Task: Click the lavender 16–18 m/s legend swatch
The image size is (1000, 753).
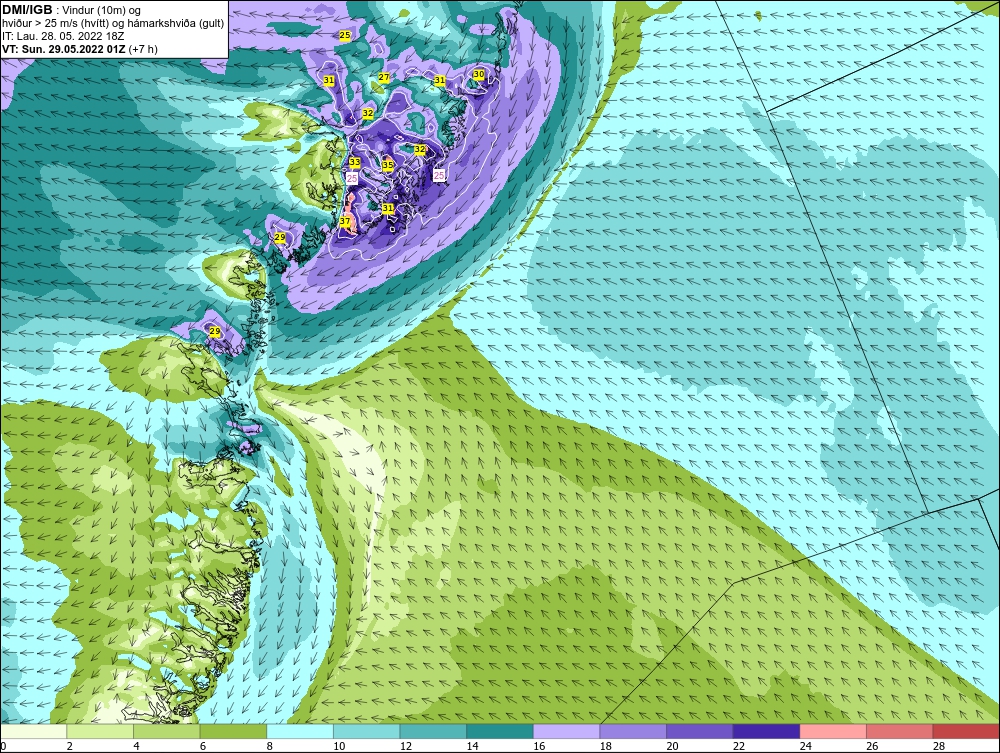Action: (566, 731)
